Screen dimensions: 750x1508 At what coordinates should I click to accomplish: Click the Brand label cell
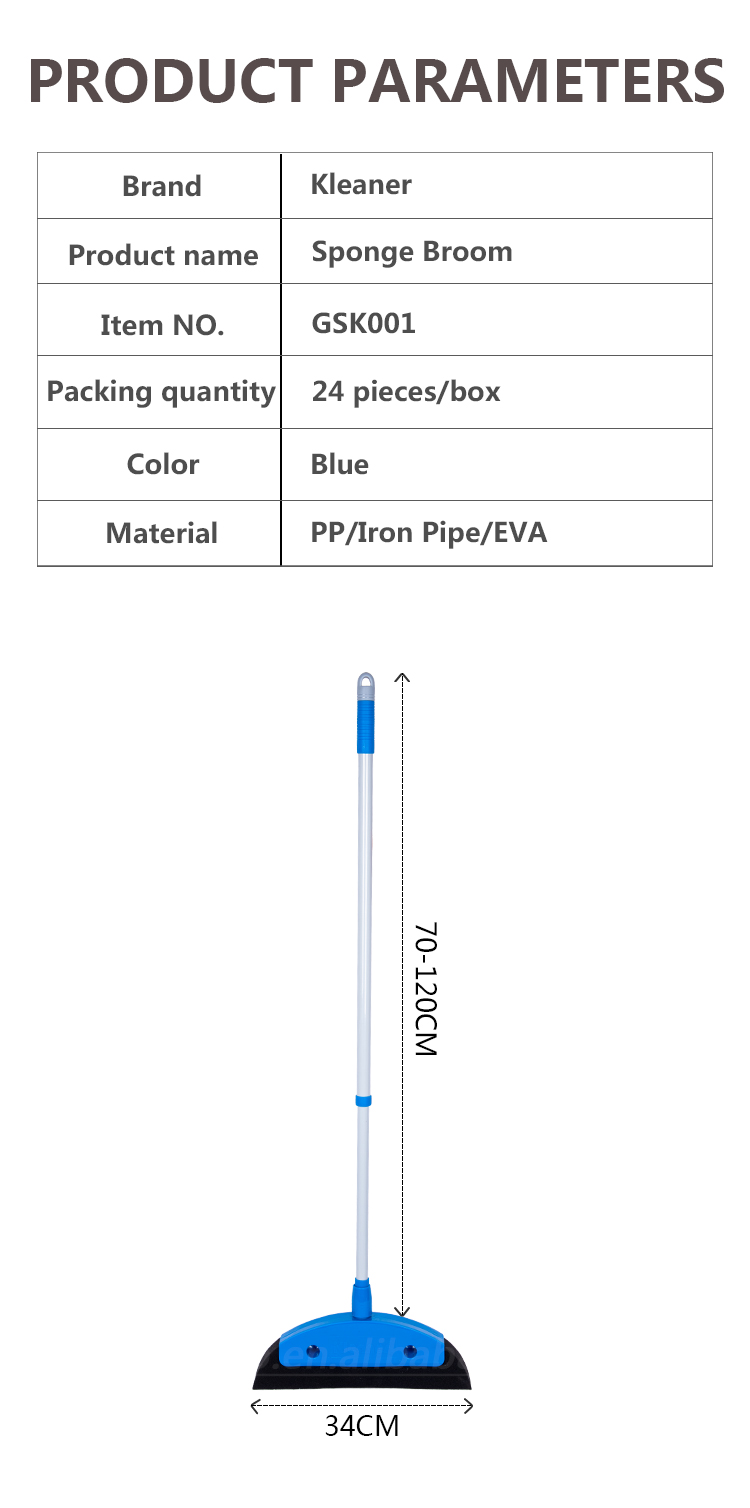161,186
